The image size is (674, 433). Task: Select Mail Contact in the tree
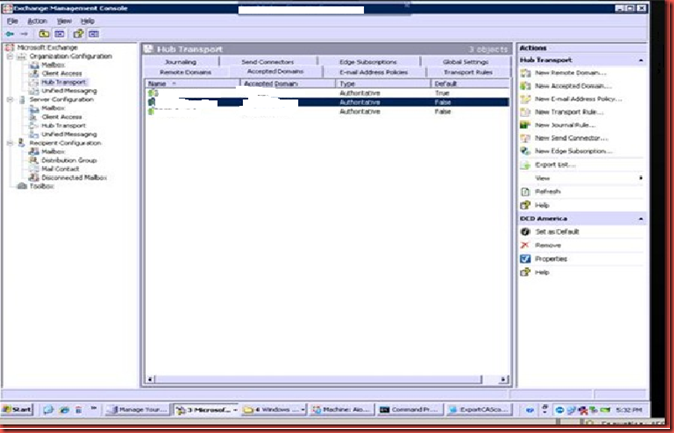point(60,169)
